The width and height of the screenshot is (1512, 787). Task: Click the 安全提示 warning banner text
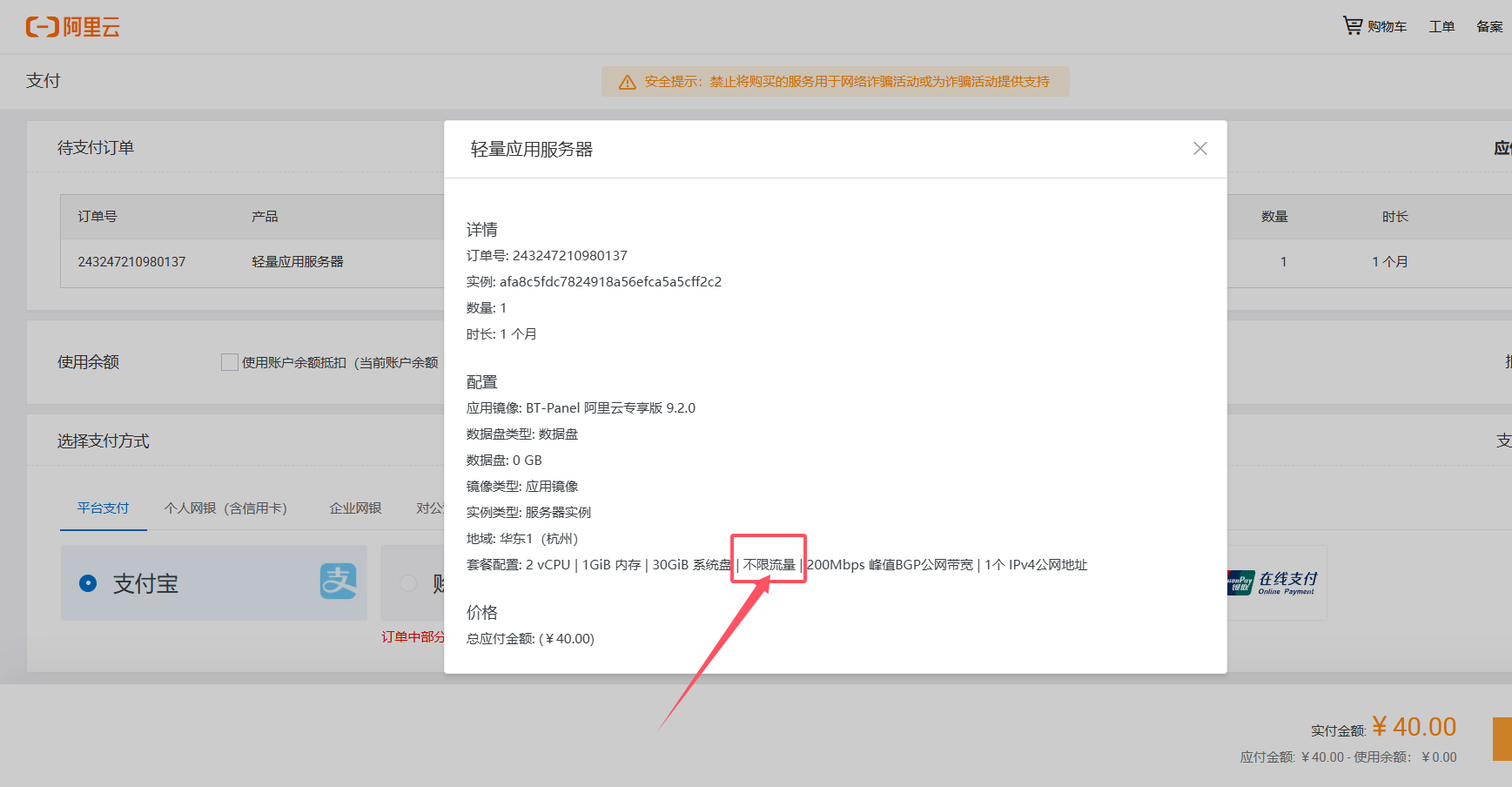[x=847, y=82]
